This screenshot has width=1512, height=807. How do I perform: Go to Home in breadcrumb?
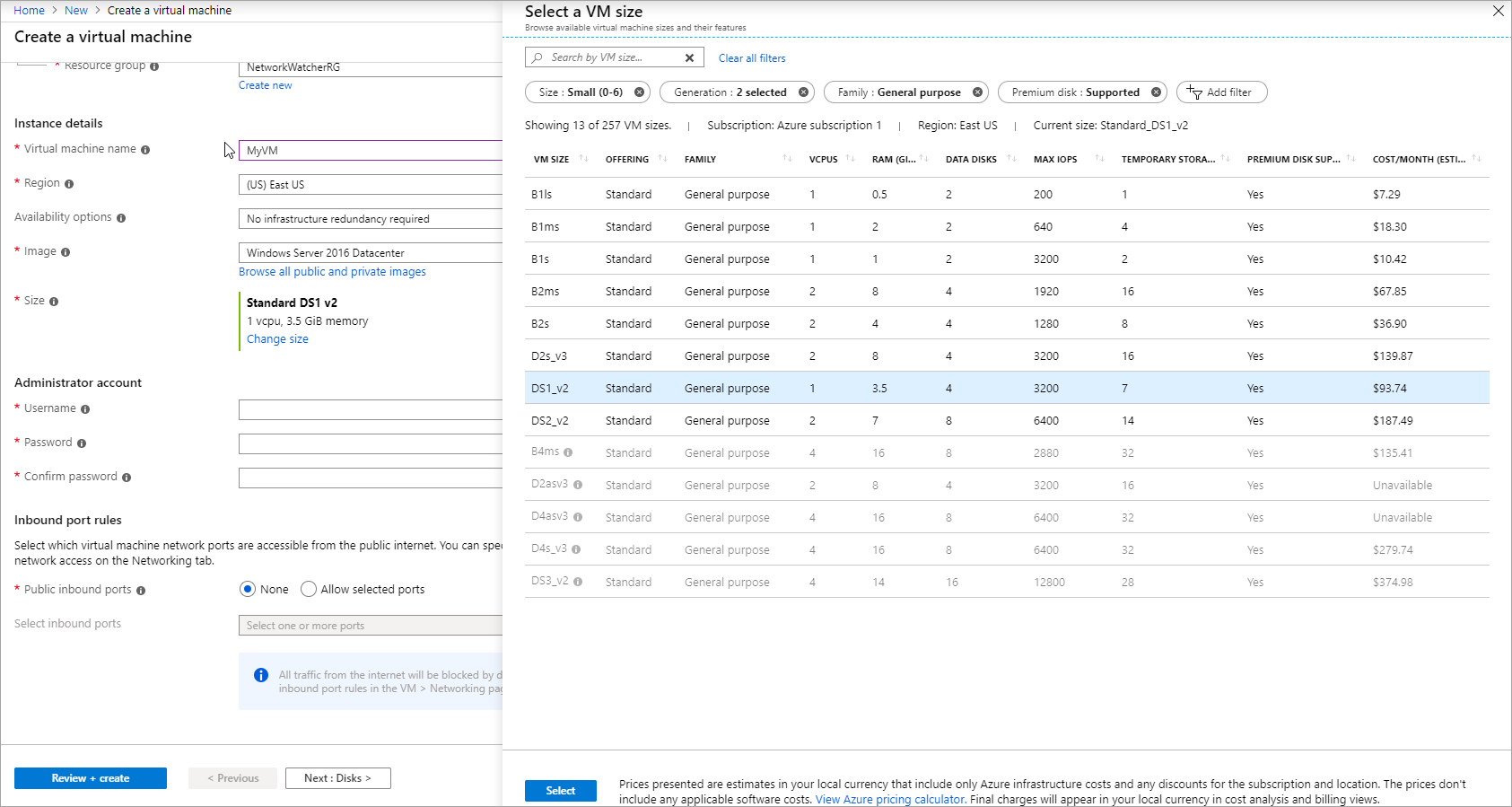(29, 11)
